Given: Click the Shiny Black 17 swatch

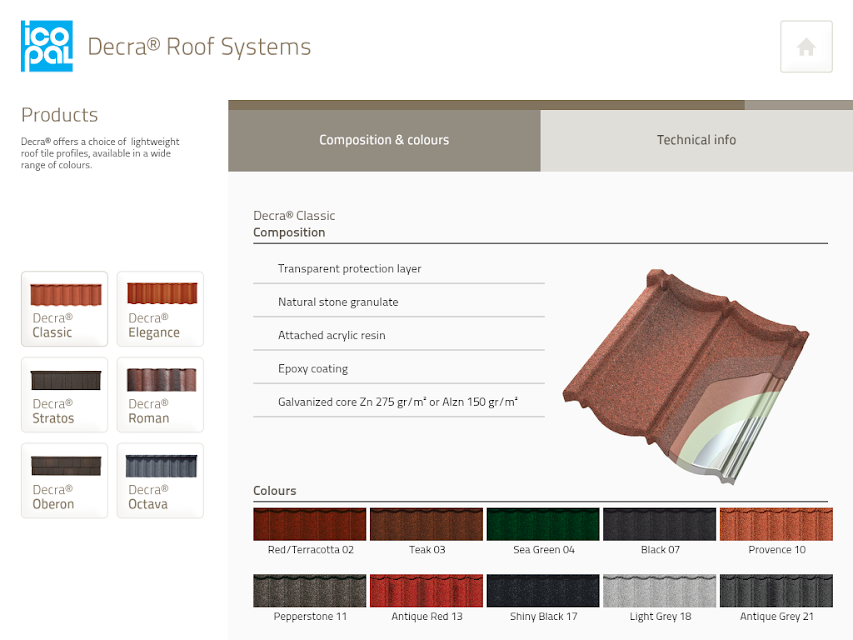Looking at the screenshot, I should point(543,590).
